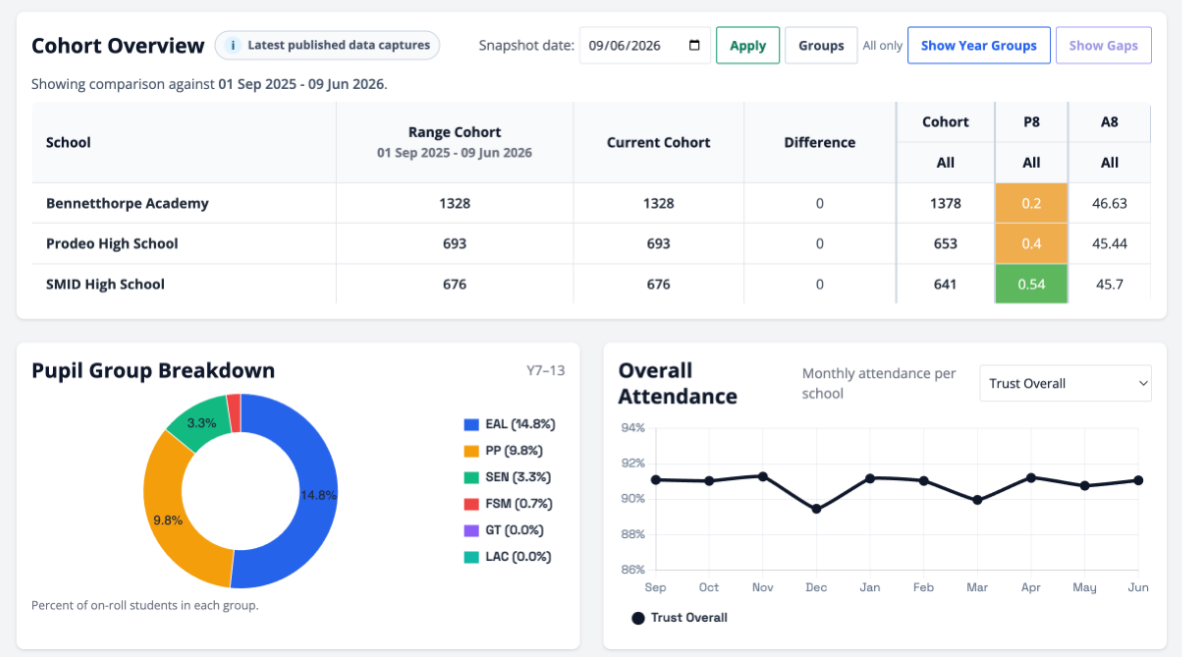Apply the selected snapshot date

(747, 45)
